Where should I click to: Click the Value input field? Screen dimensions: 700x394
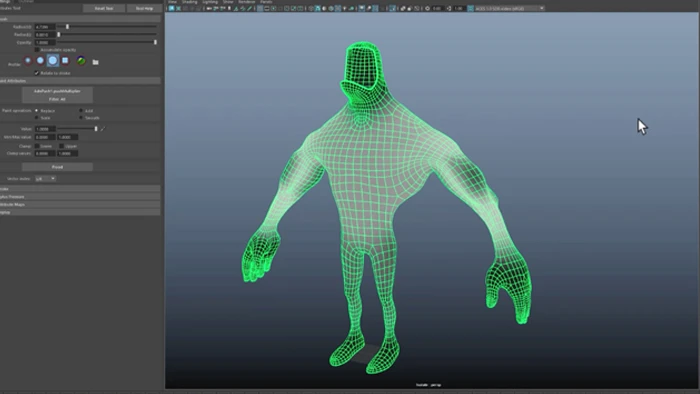(x=45, y=129)
